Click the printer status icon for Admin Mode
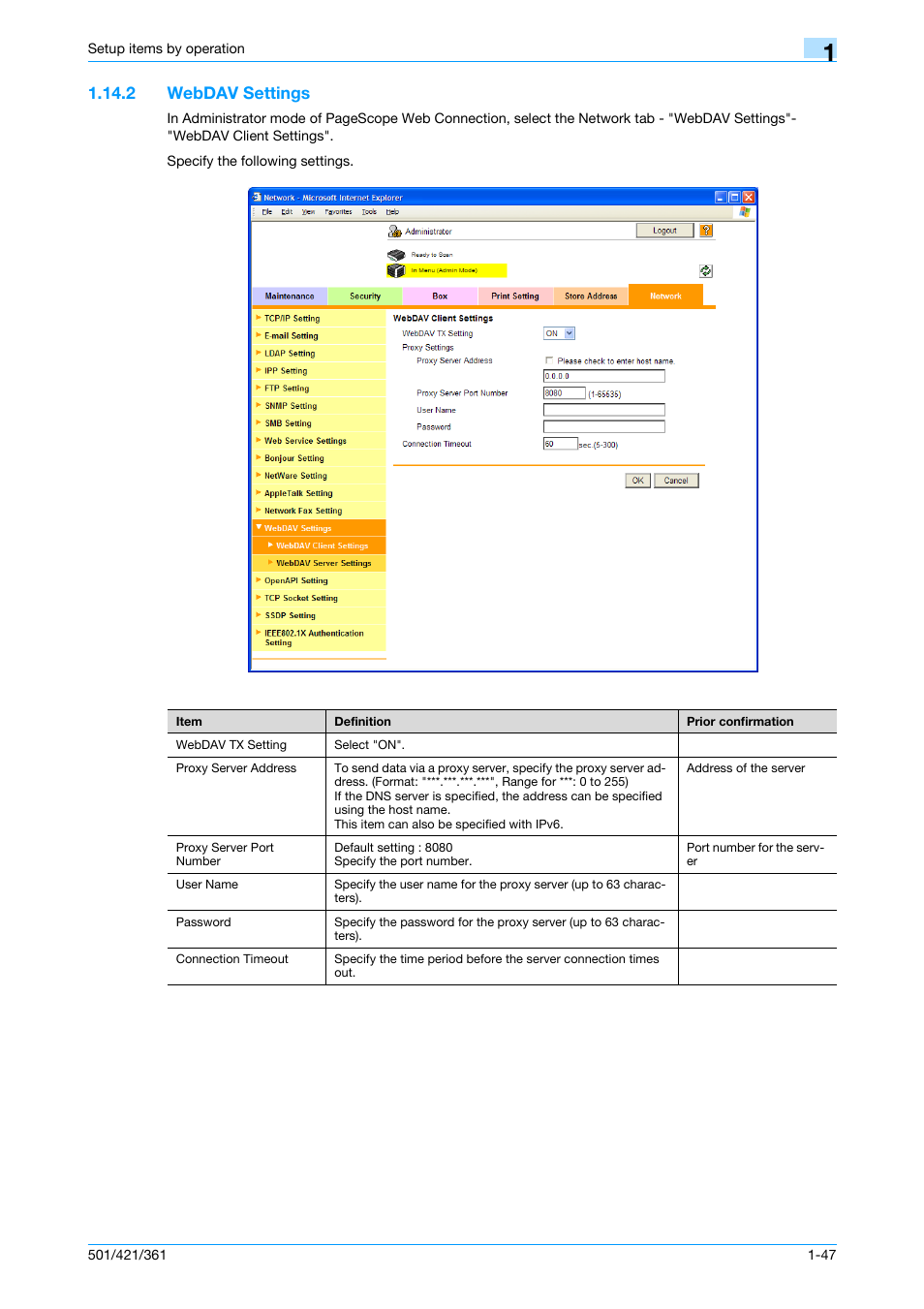The height and width of the screenshot is (1309, 924). [x=396, y=270]
